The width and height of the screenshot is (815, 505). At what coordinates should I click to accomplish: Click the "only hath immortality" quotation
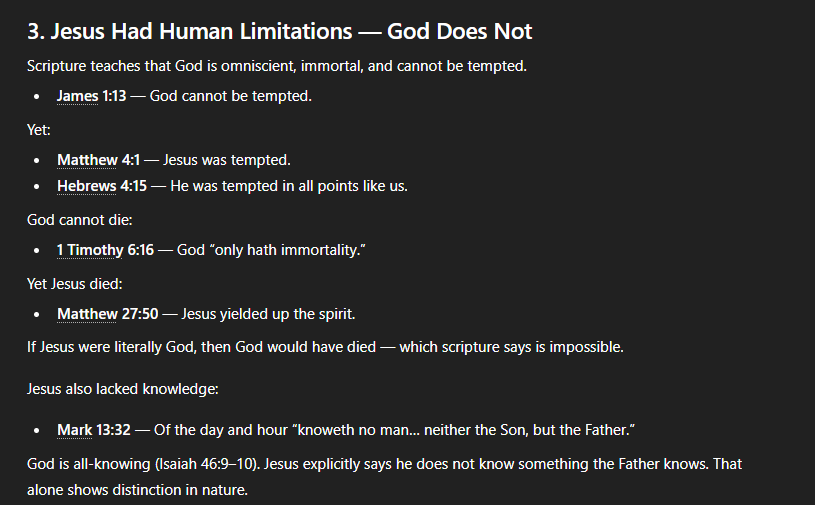point(271,249)
